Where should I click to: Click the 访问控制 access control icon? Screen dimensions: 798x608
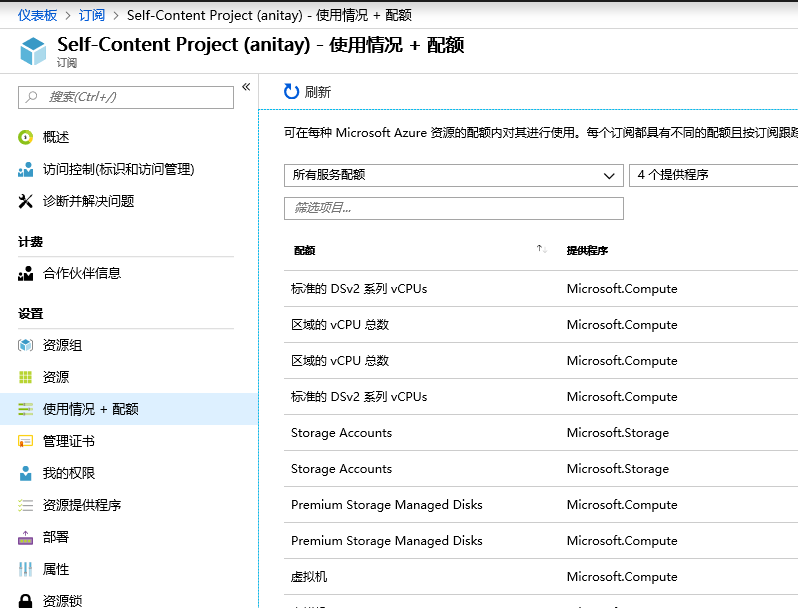pyautogui.click(x=26, y=169)
